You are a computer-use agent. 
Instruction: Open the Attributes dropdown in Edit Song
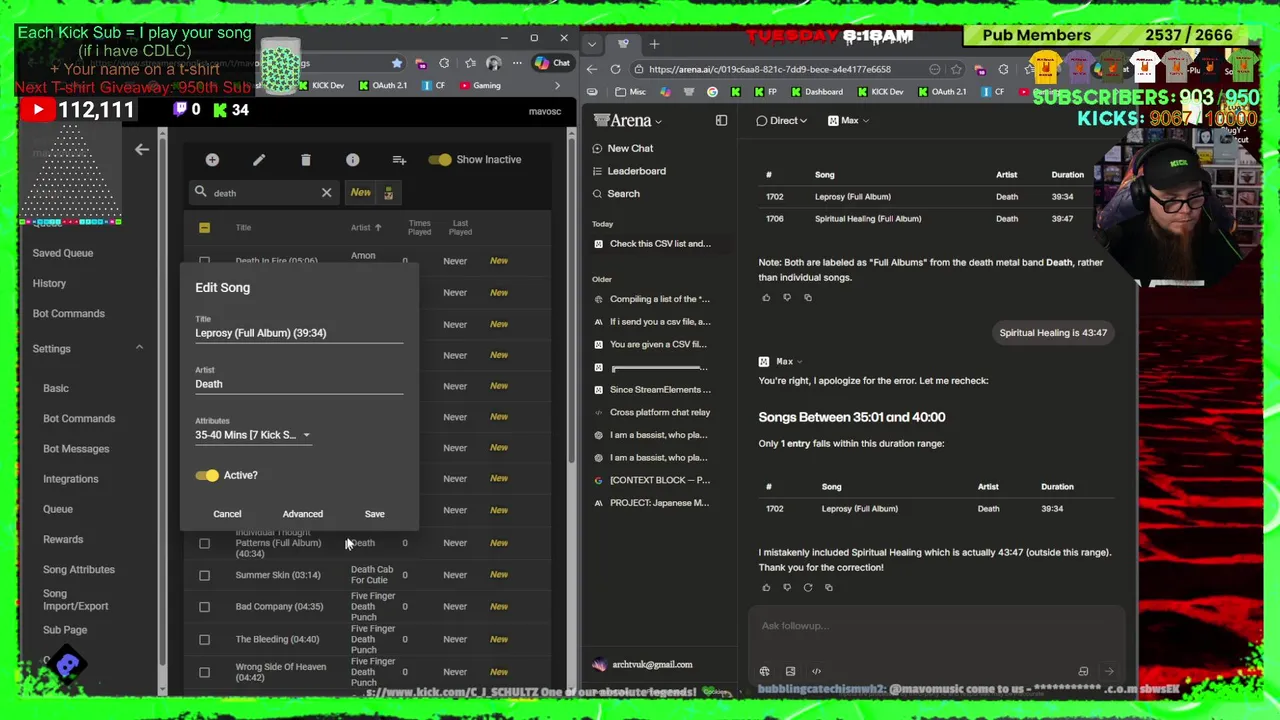coord(253,435)
